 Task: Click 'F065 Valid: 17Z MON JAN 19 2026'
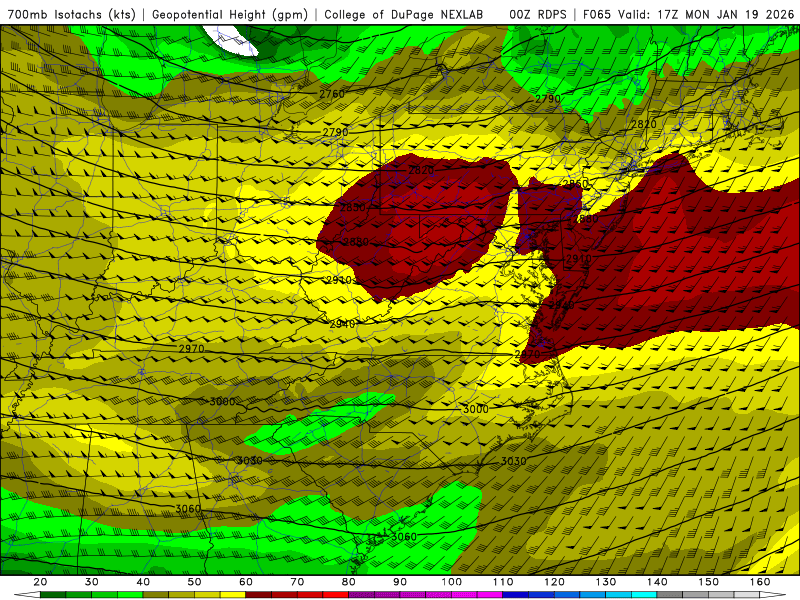pyautogui.click(x=688, y=15)
